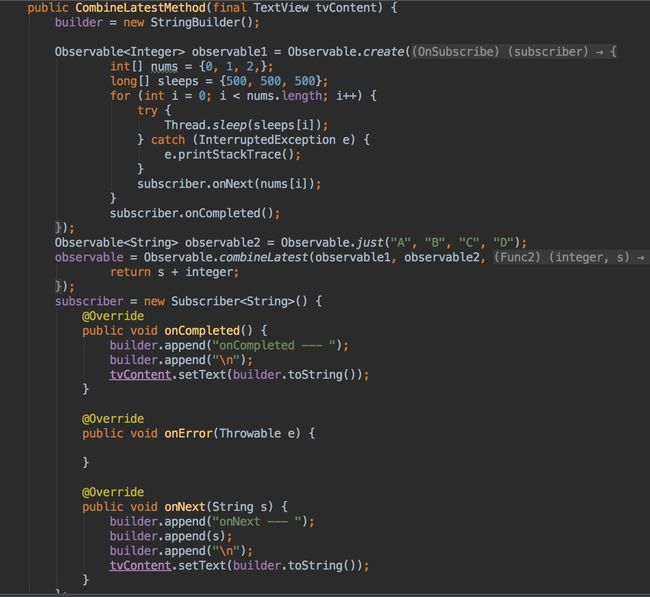Click "e.printStackTrace()" statement
Image resolution: width=650 pixels, height=597 pixels.
click(x=229, y=154)
